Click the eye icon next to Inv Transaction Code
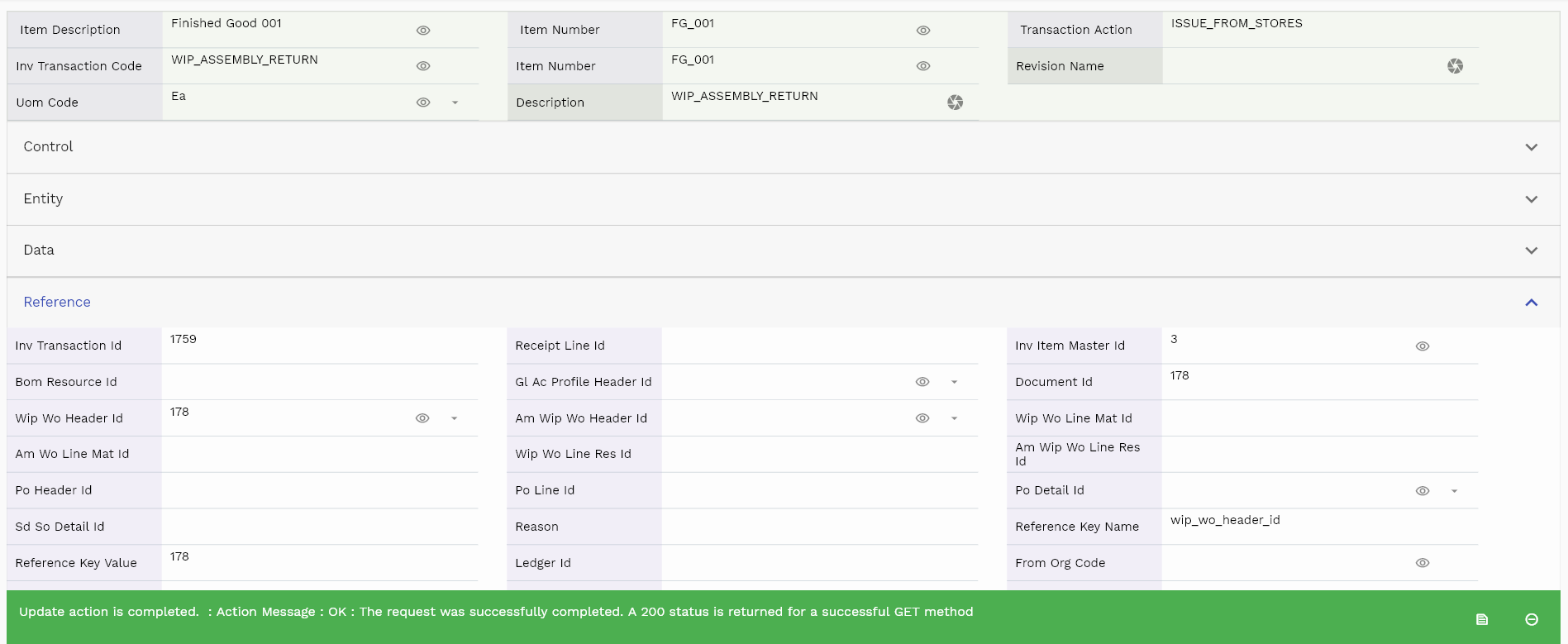The height and width of the screenshot is (644, 1568). point(423,66)
